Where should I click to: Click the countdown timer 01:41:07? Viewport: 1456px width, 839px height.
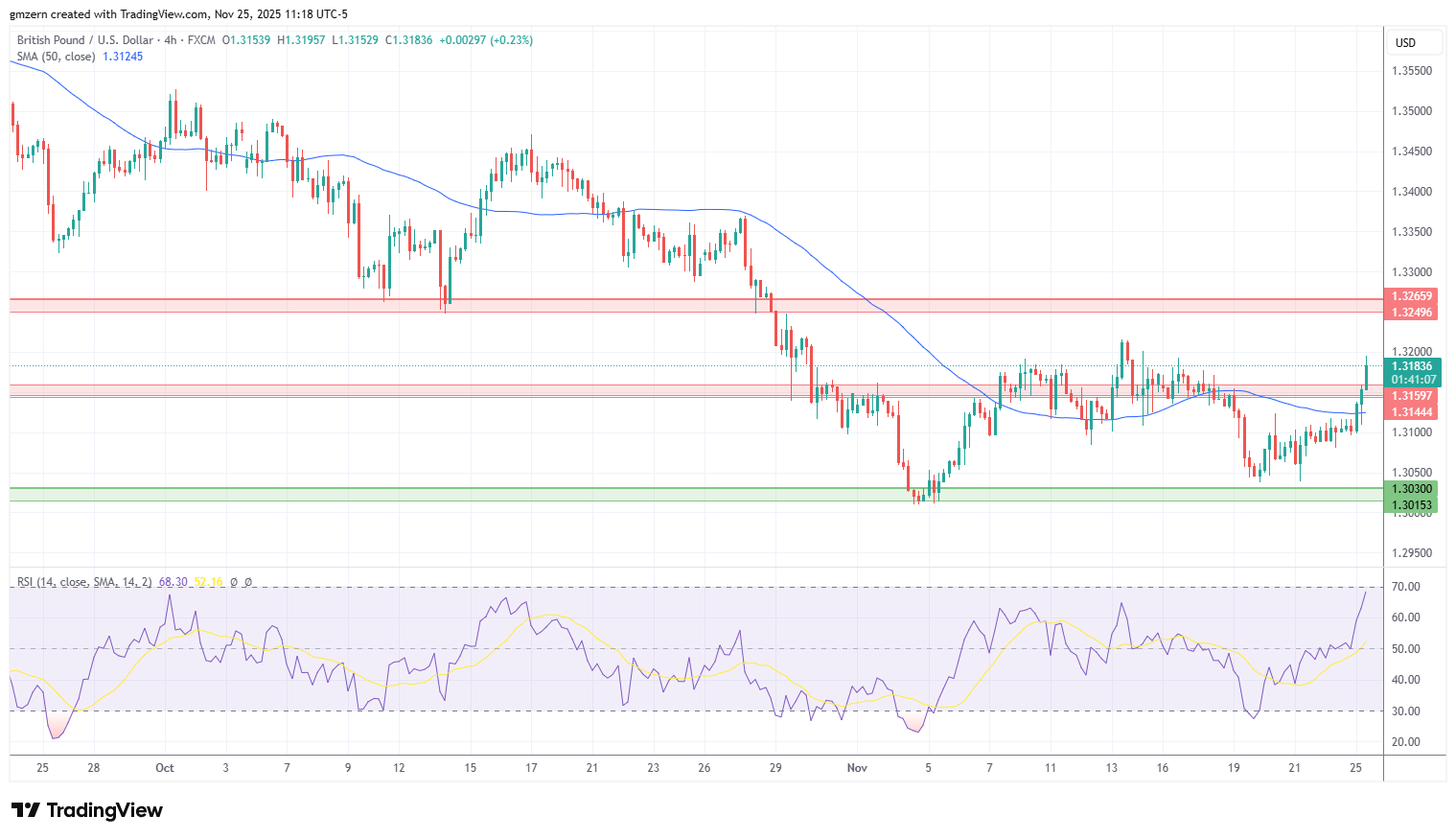(x=1414, y=380)
